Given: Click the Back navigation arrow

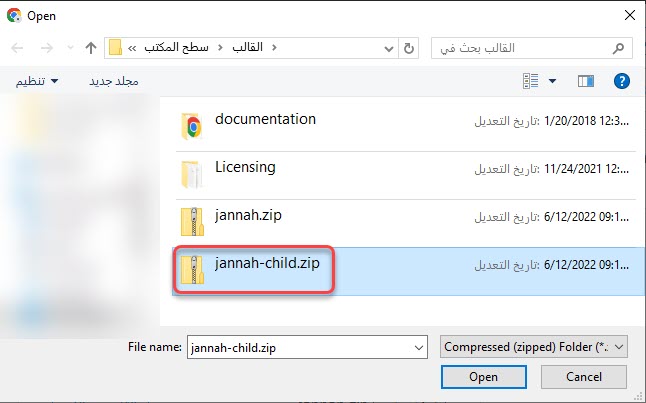Looking at the screenshot, I should point(19,47).
